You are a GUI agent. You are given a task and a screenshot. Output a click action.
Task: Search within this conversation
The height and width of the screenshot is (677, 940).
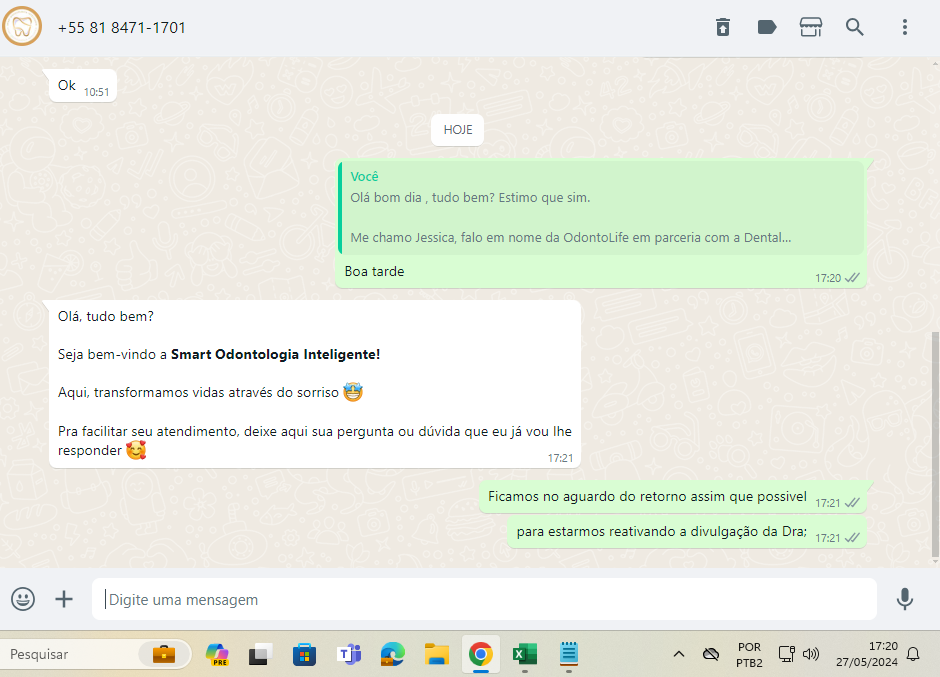tap(854, 27)
